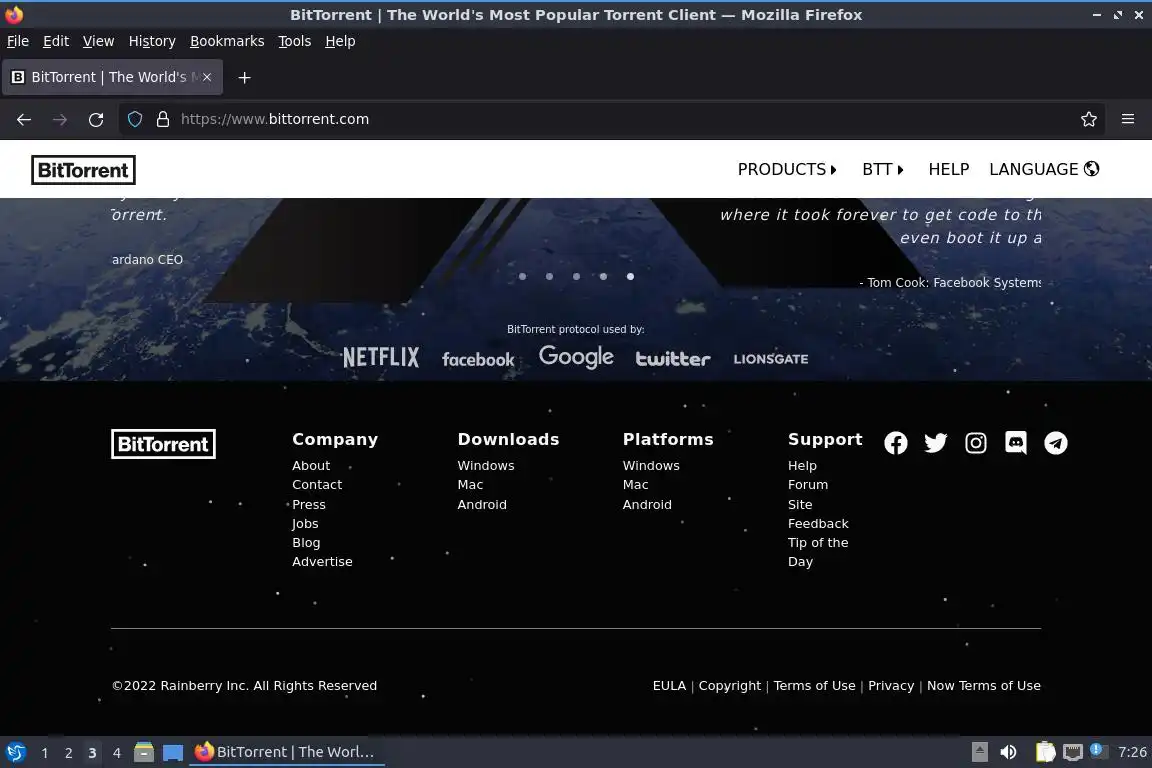Open the Discord icon in footer
This screenshot has height=768, width=1152.
(x=1015, y=443)
